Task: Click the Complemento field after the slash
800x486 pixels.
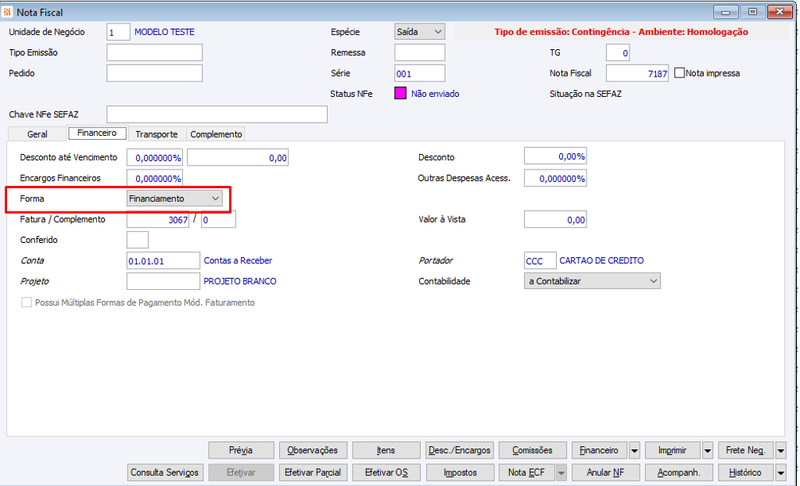Action: [218, 219]
